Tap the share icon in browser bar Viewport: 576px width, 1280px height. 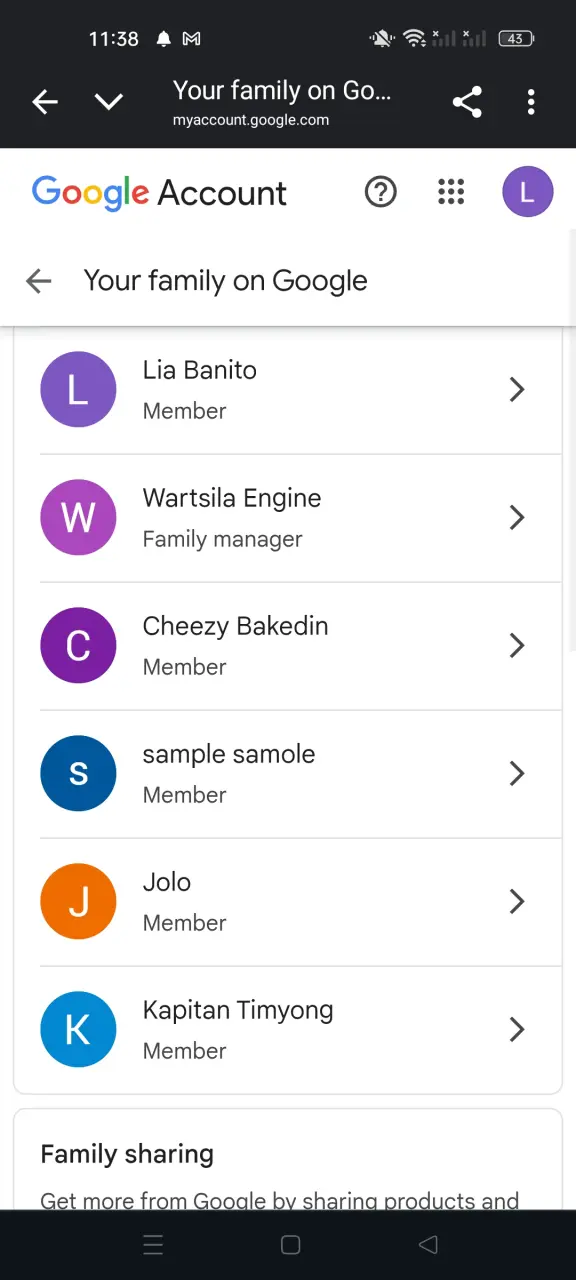click(x=467, y=101)
